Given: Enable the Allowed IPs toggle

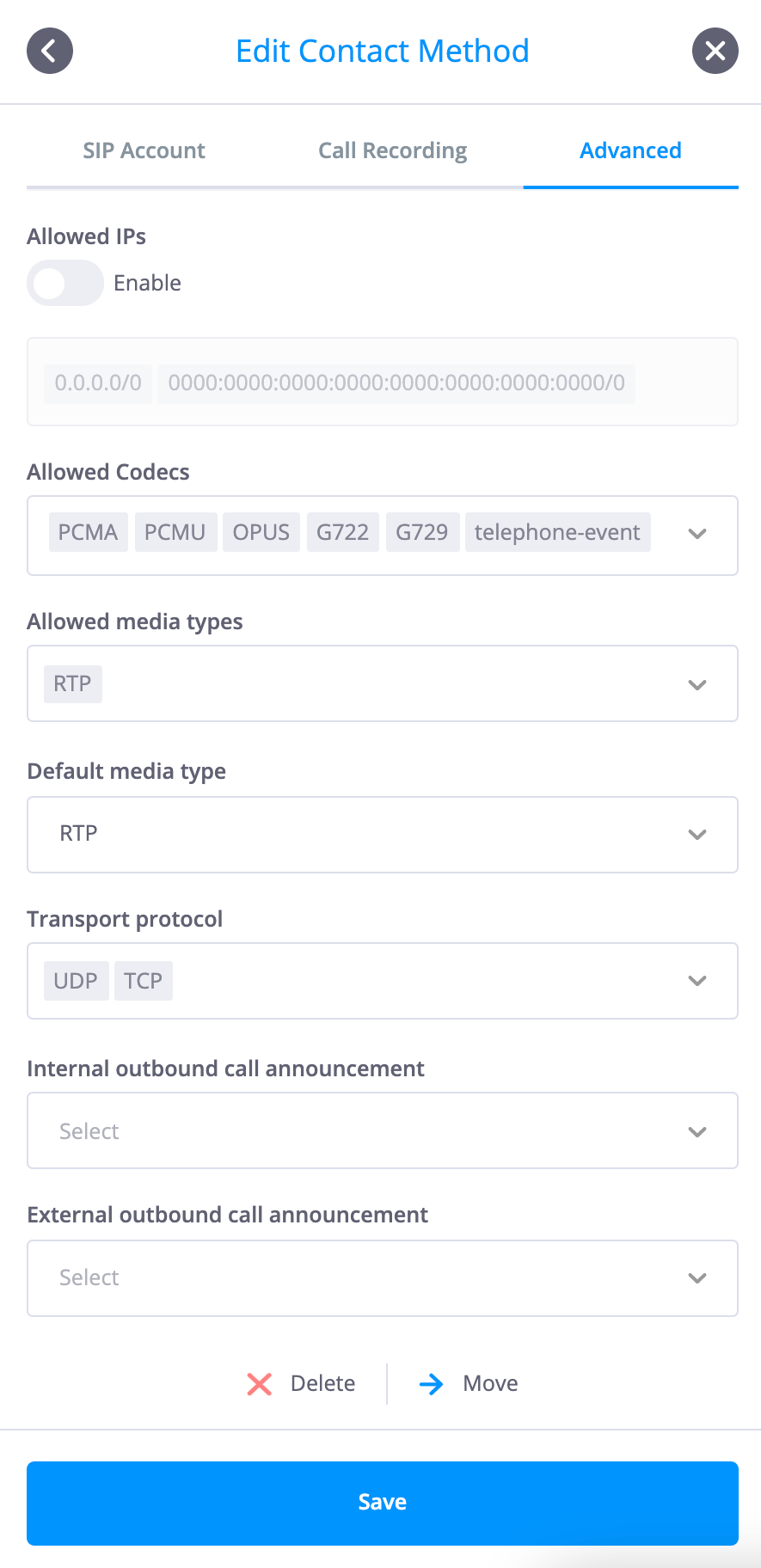Looking at the screenshot, I should click(65, 283).
